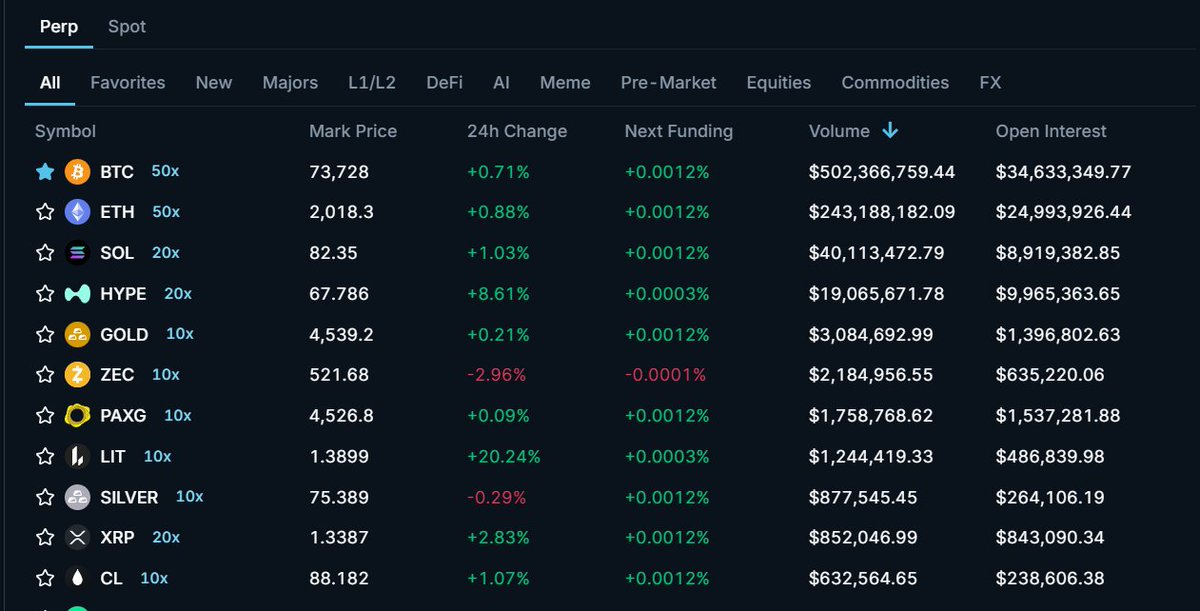
Task: Click ZEC next funding -0.0001%
Action: point(665,375)
